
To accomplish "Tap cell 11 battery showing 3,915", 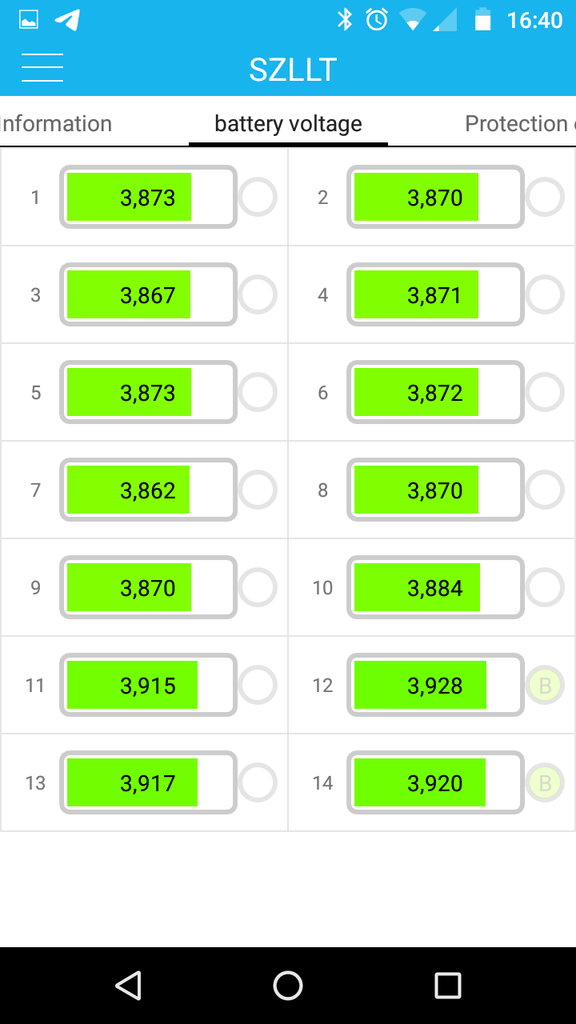I will point(148,685).
